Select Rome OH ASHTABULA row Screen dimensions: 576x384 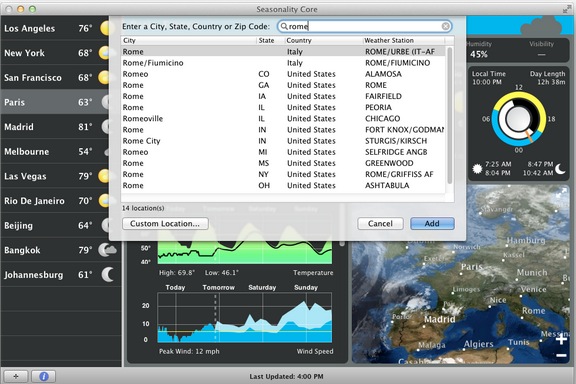[283, 186]
